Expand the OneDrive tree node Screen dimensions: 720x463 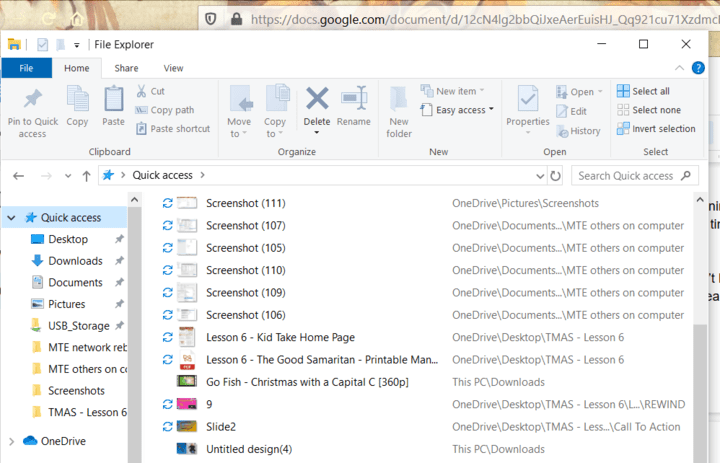pos(11,441)
